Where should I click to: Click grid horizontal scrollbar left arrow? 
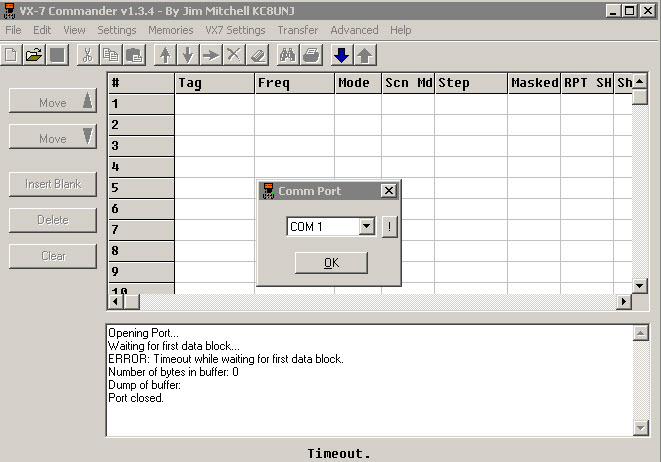click(x=116, y=302)
